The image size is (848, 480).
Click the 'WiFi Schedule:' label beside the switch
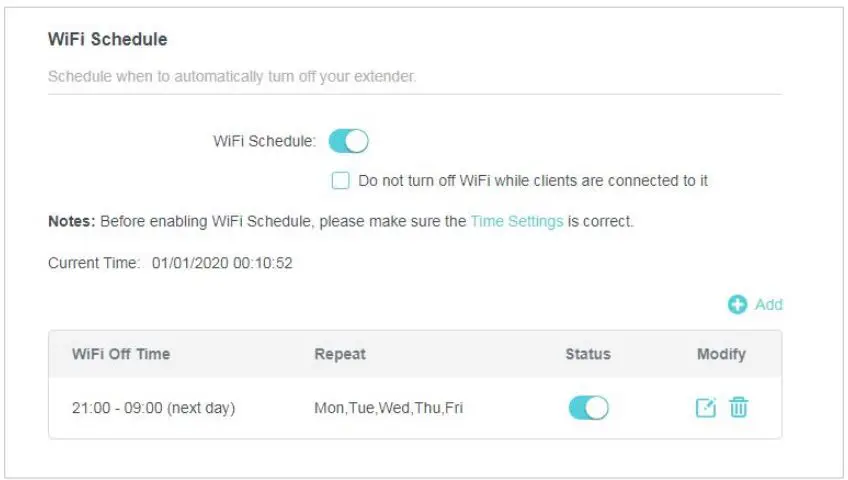pos(265,141)
